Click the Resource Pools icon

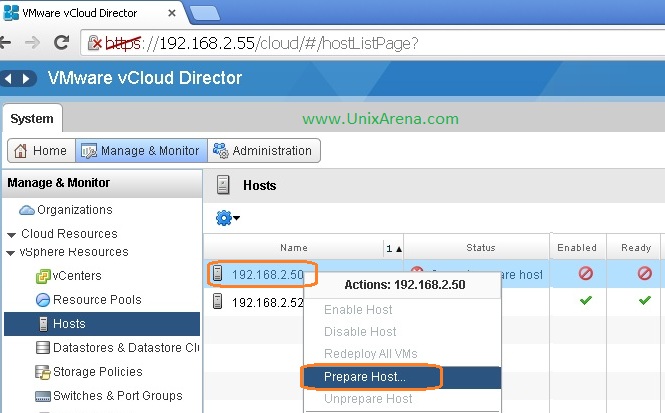[x=43, y=300]
